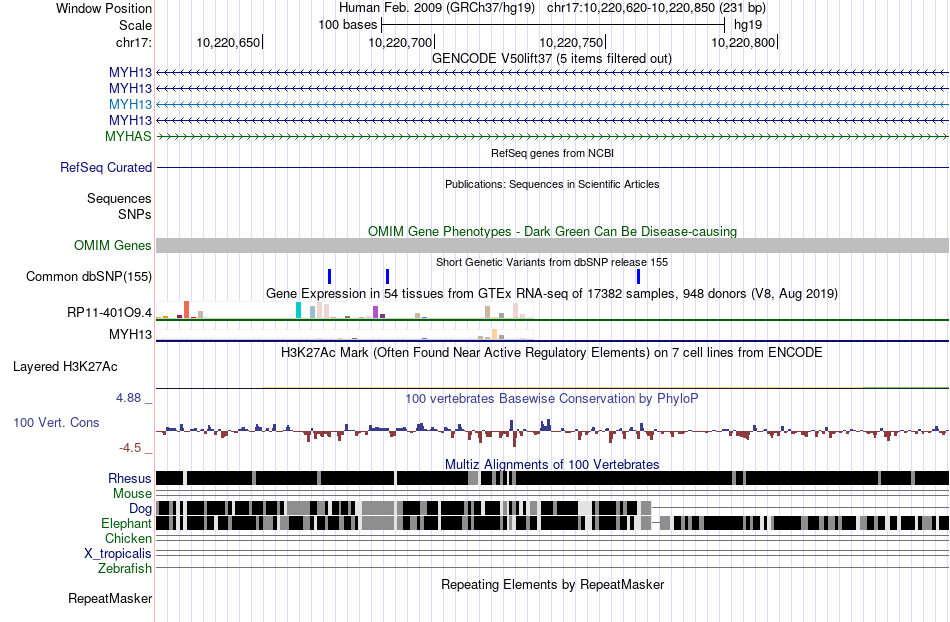Click the Dog alignment row label
Screen dimensions: 950x622
(140, 508)
